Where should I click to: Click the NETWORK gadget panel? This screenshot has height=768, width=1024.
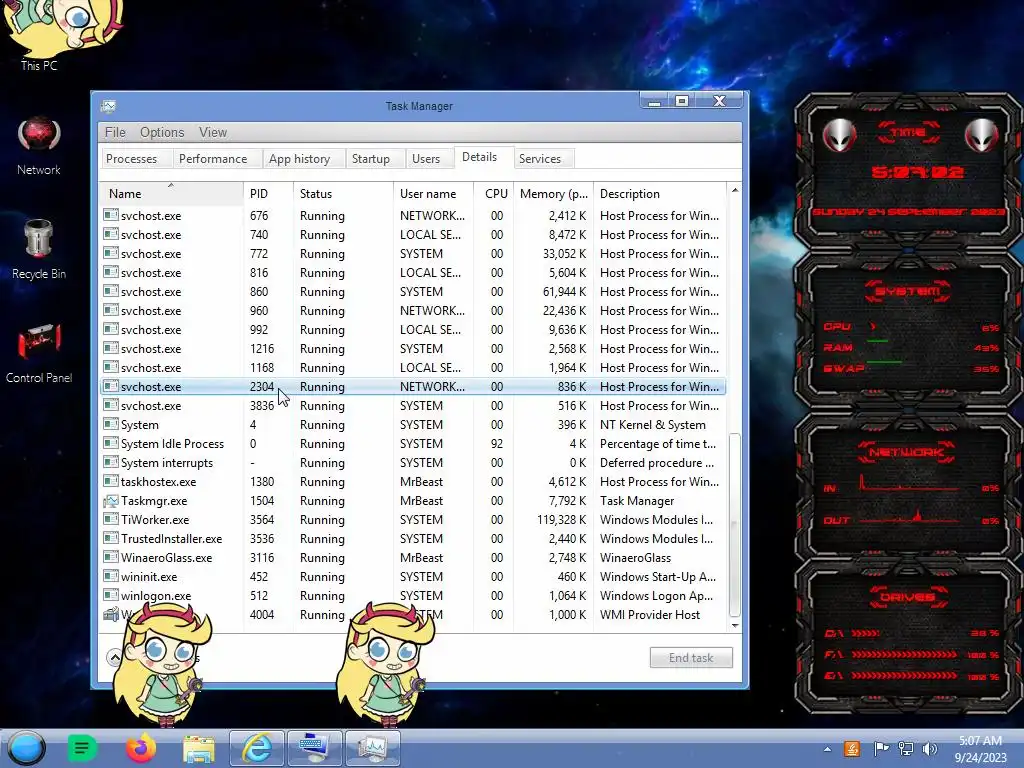point(908,487)
